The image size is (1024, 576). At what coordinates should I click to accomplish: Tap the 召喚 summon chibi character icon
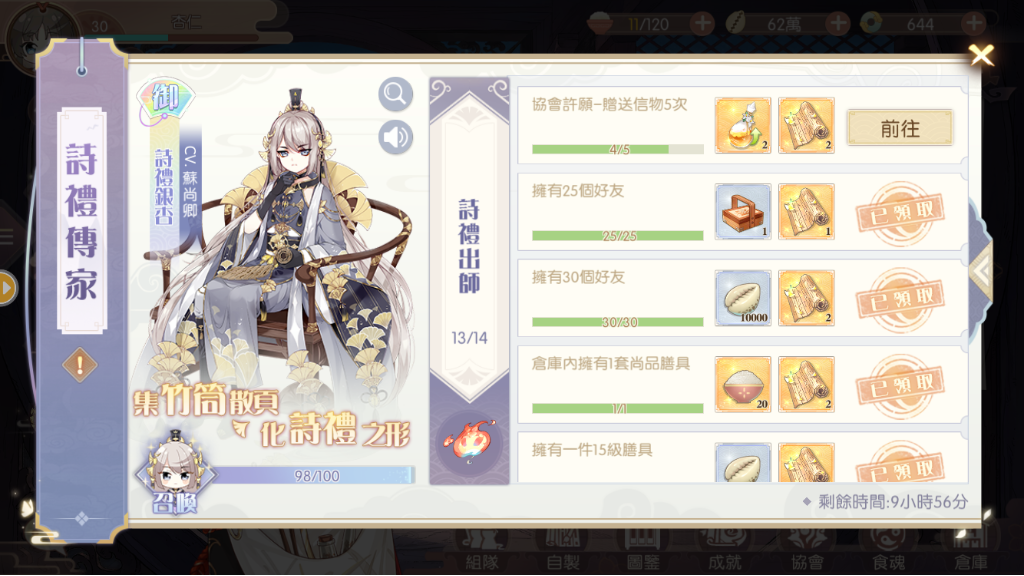(175, 473)
